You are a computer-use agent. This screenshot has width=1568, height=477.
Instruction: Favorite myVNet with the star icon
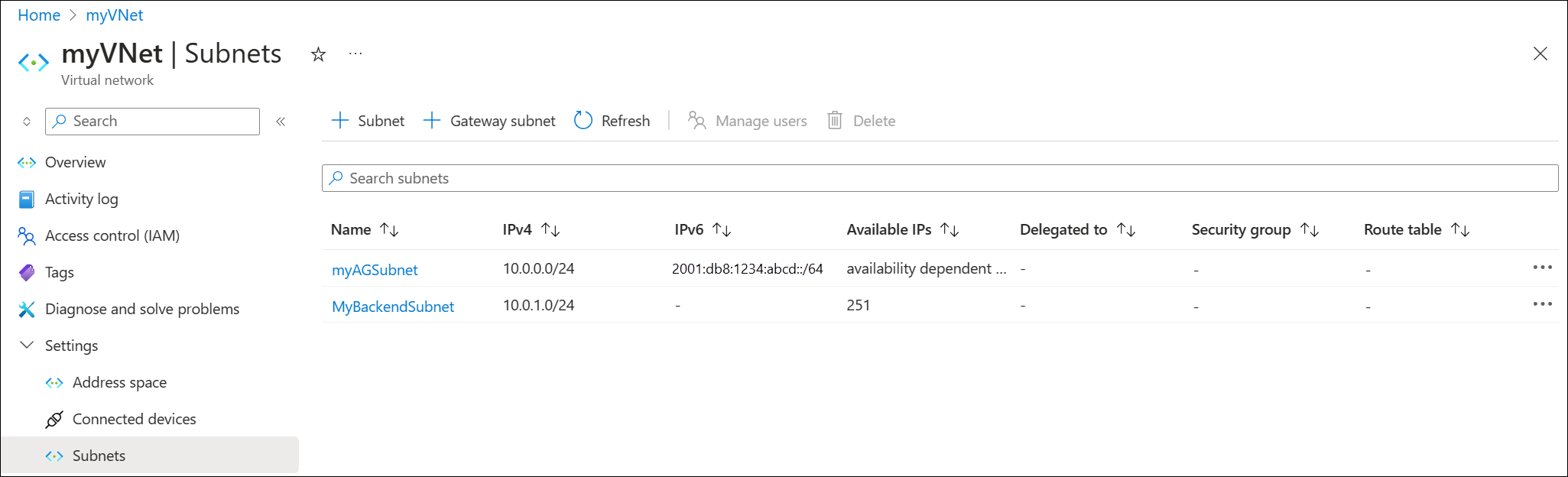point(318,54)
